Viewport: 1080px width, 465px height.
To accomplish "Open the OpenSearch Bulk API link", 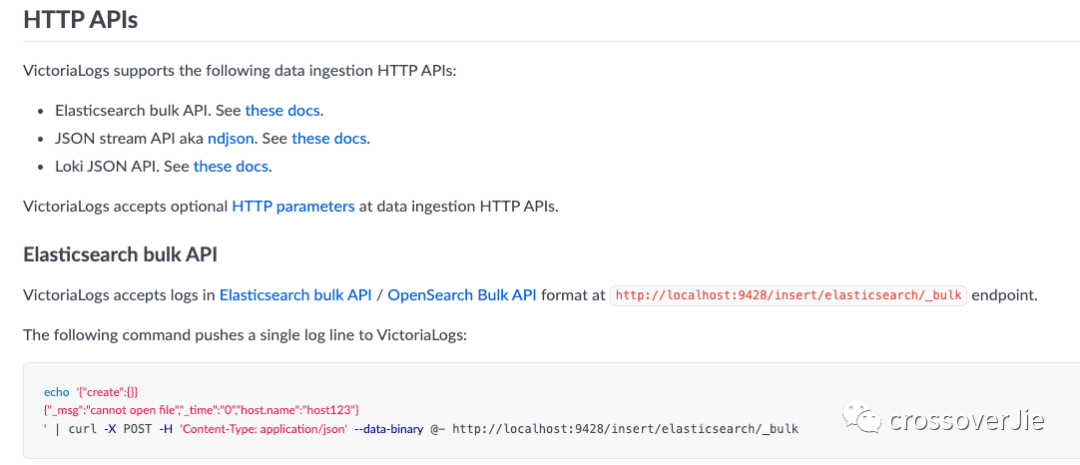I will 462,294.
